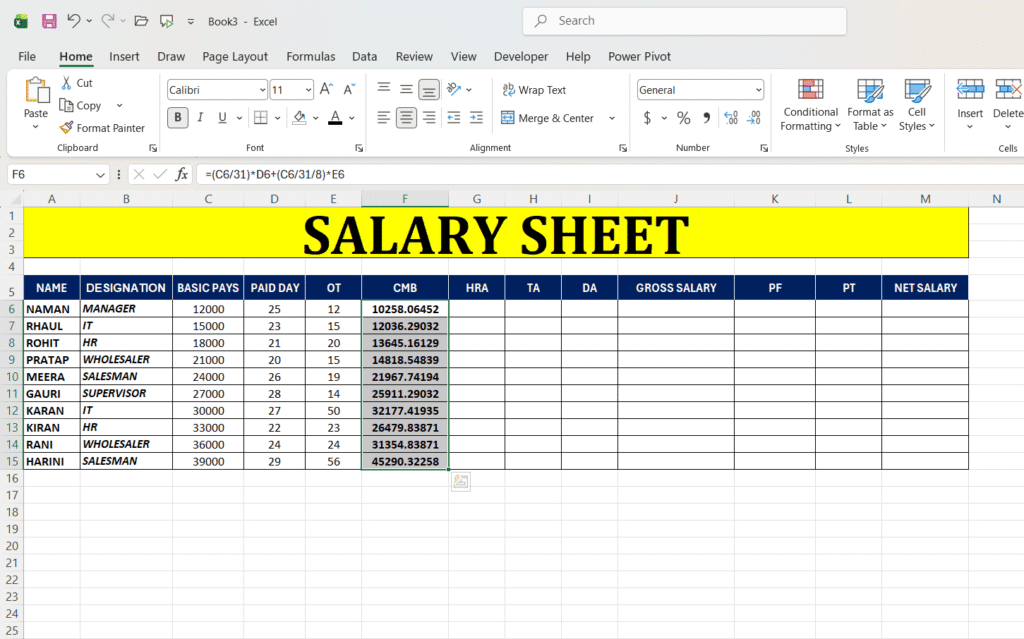Click the Undo icon
This screenshot has width=1024, height=639.
[74, 21]
